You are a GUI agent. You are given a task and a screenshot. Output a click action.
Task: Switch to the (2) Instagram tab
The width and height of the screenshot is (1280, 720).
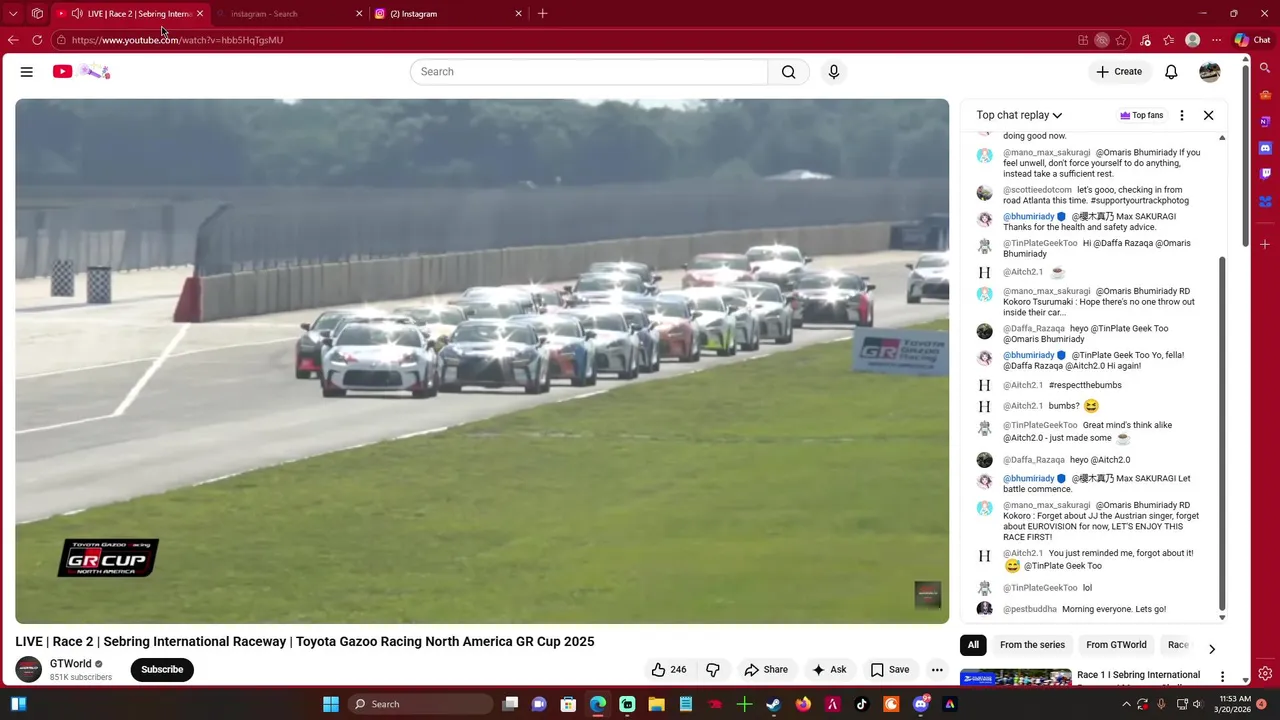click(x=448, y=14)
